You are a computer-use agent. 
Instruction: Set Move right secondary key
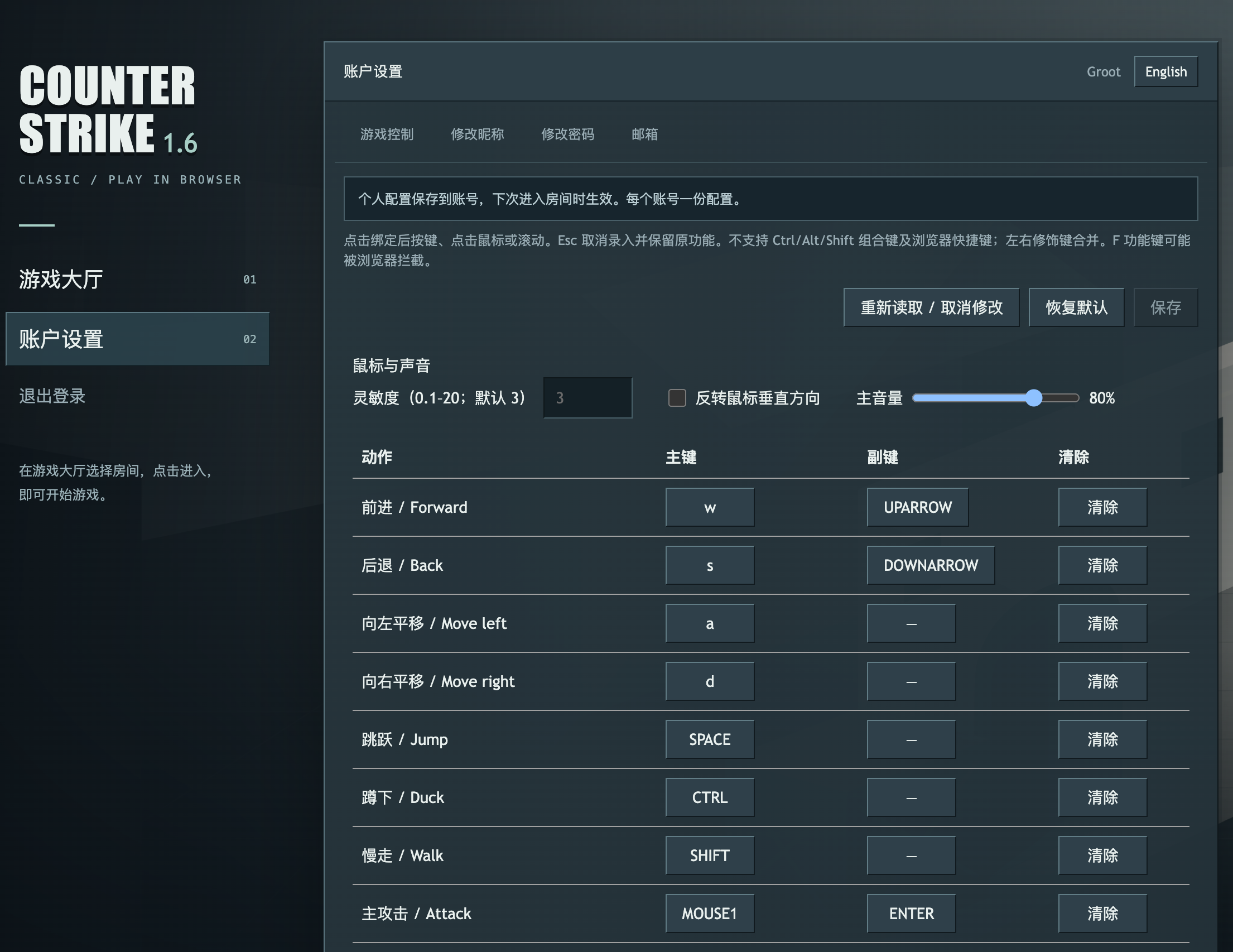point(911,681)
